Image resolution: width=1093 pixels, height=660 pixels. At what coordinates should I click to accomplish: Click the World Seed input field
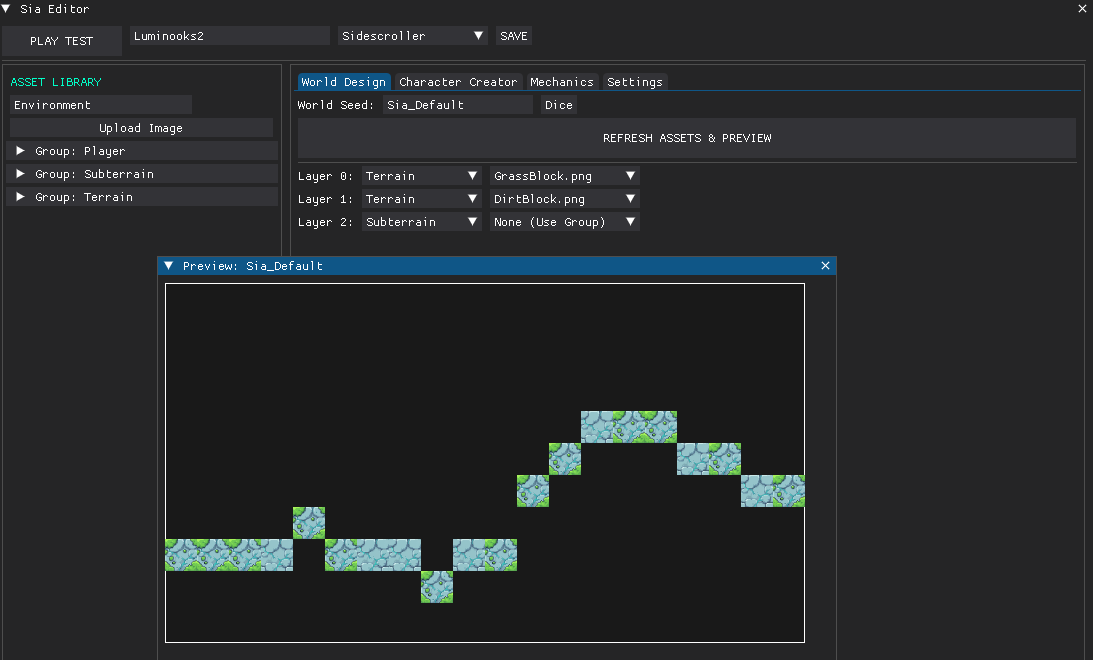[457, 105]
